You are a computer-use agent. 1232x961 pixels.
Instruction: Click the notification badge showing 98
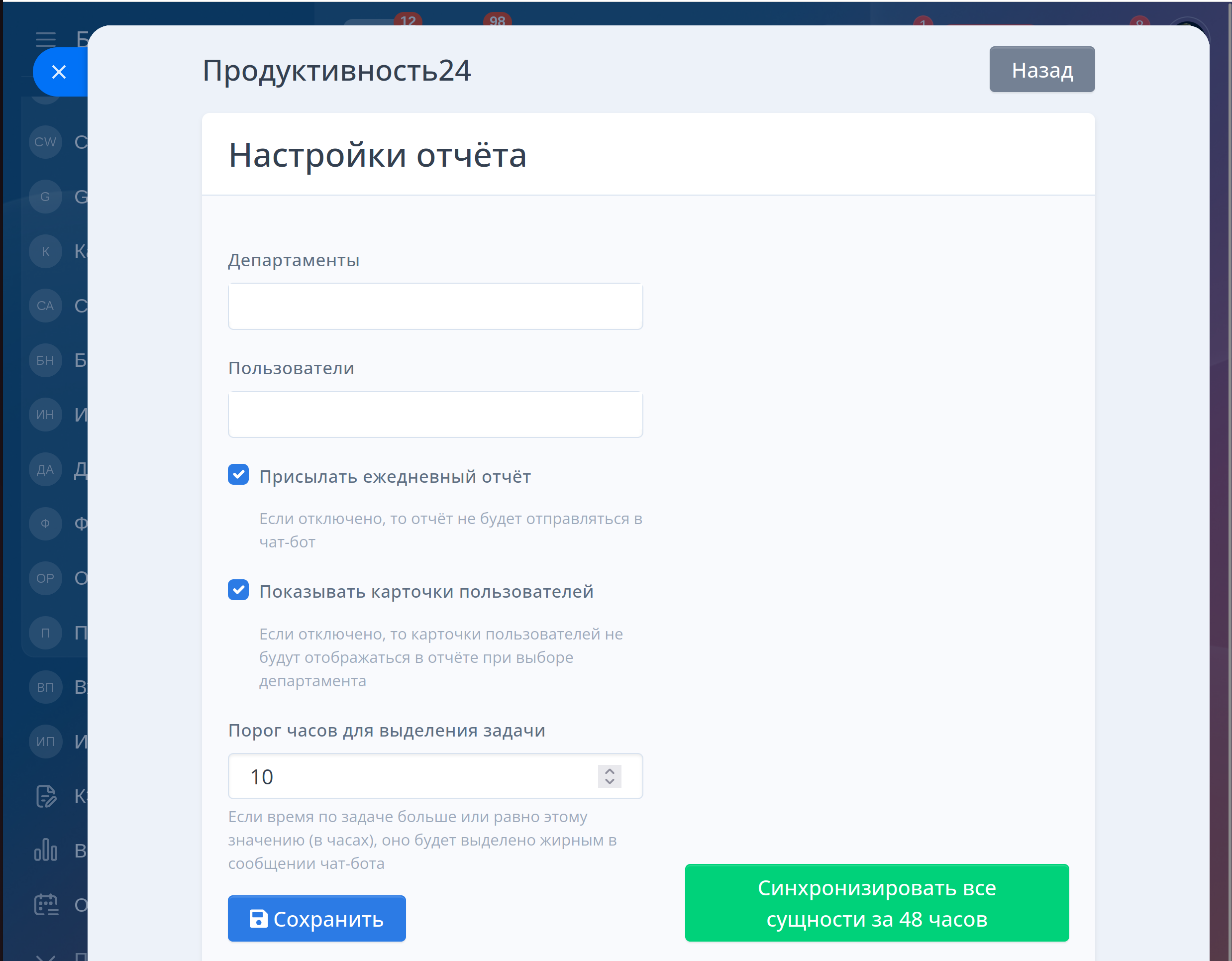pos(497,20)
